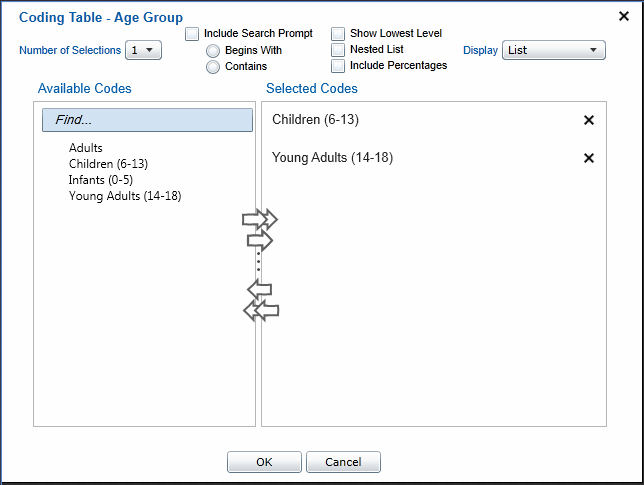Click the double left arrow to remove all codes
Image resolution: width=644 pixels, height=485 pixels.
[260, 311]
